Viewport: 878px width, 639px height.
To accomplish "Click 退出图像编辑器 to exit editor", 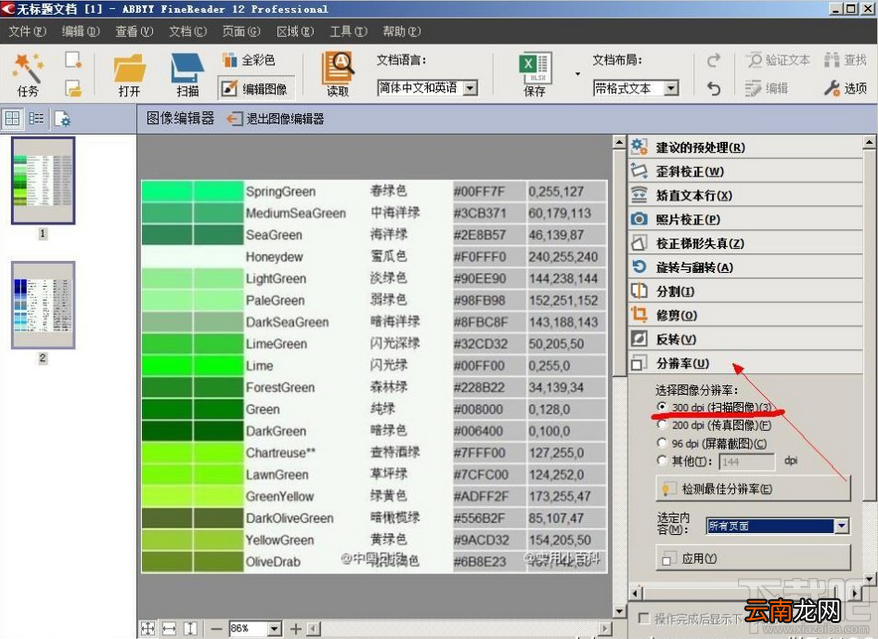I will click(276, 119).
